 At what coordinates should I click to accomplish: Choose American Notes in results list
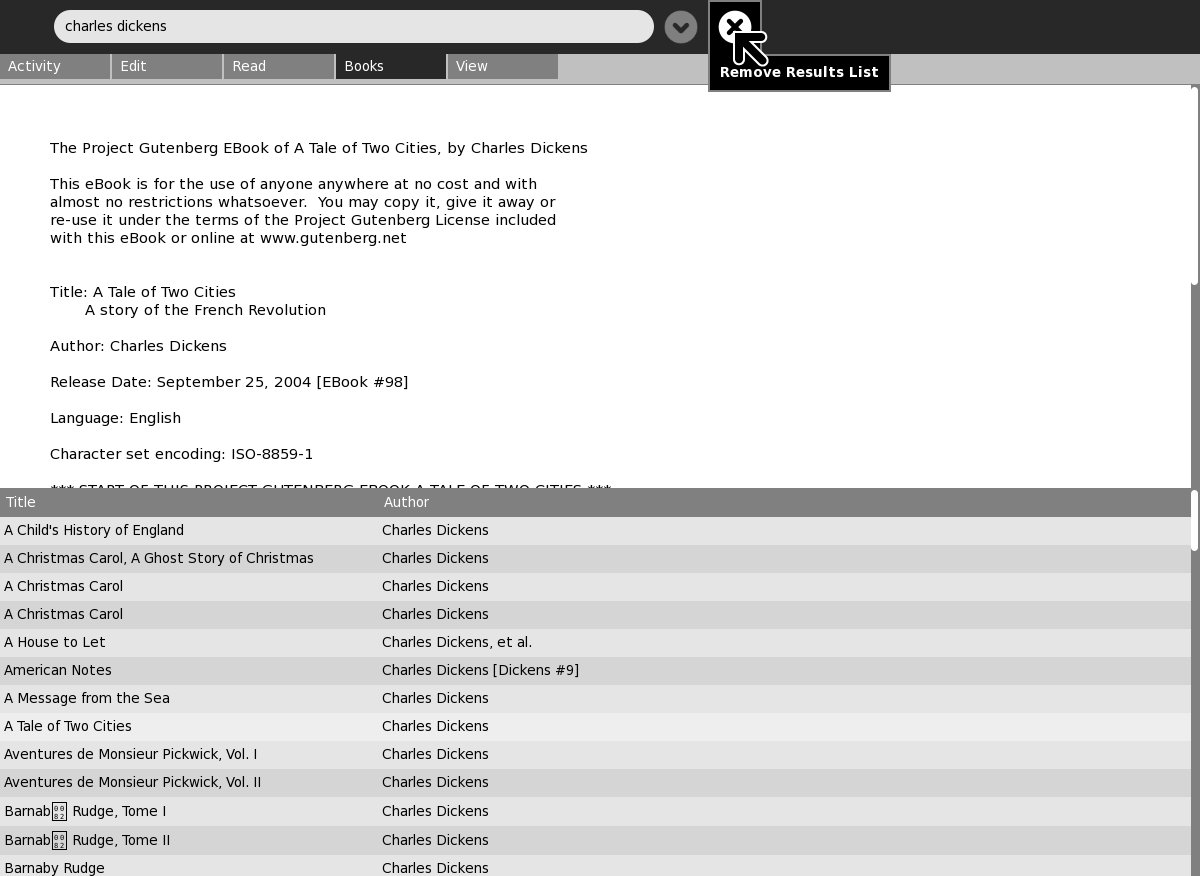click(x=58, y=670)
